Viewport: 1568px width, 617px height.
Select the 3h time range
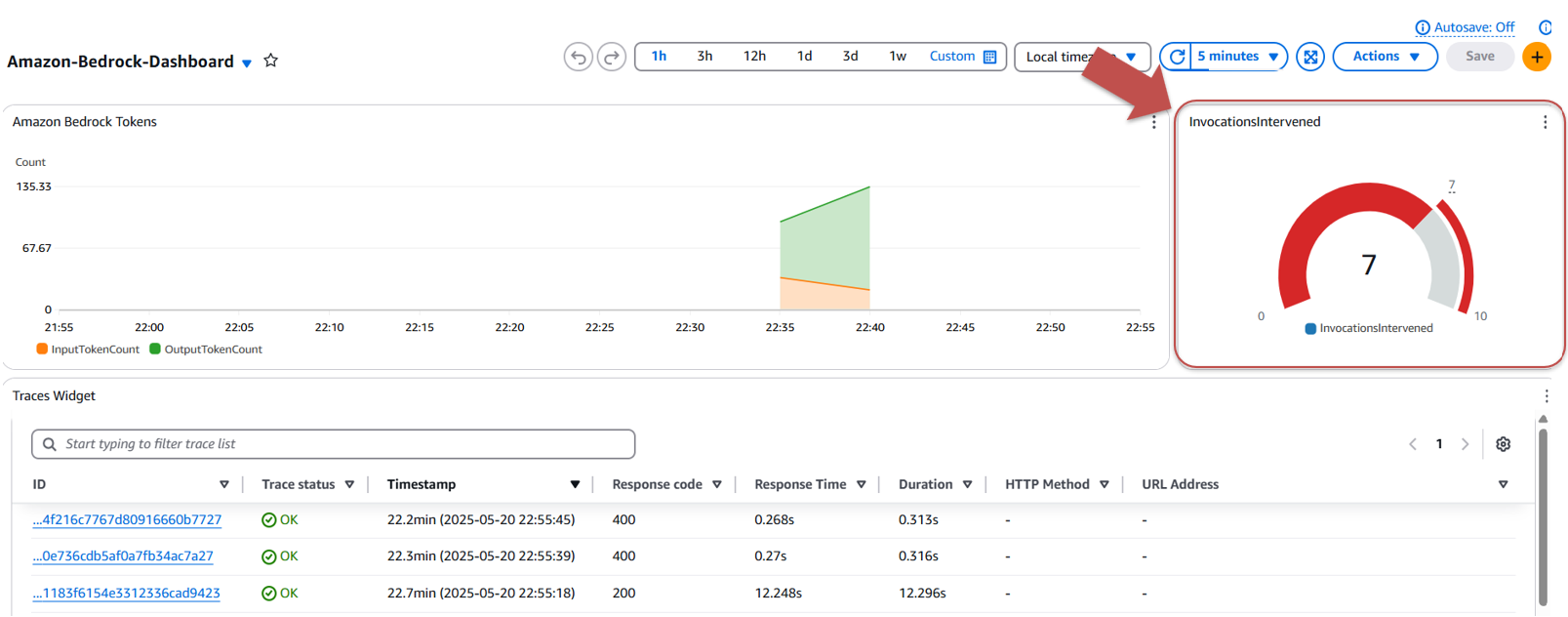[x=704, y=57]
